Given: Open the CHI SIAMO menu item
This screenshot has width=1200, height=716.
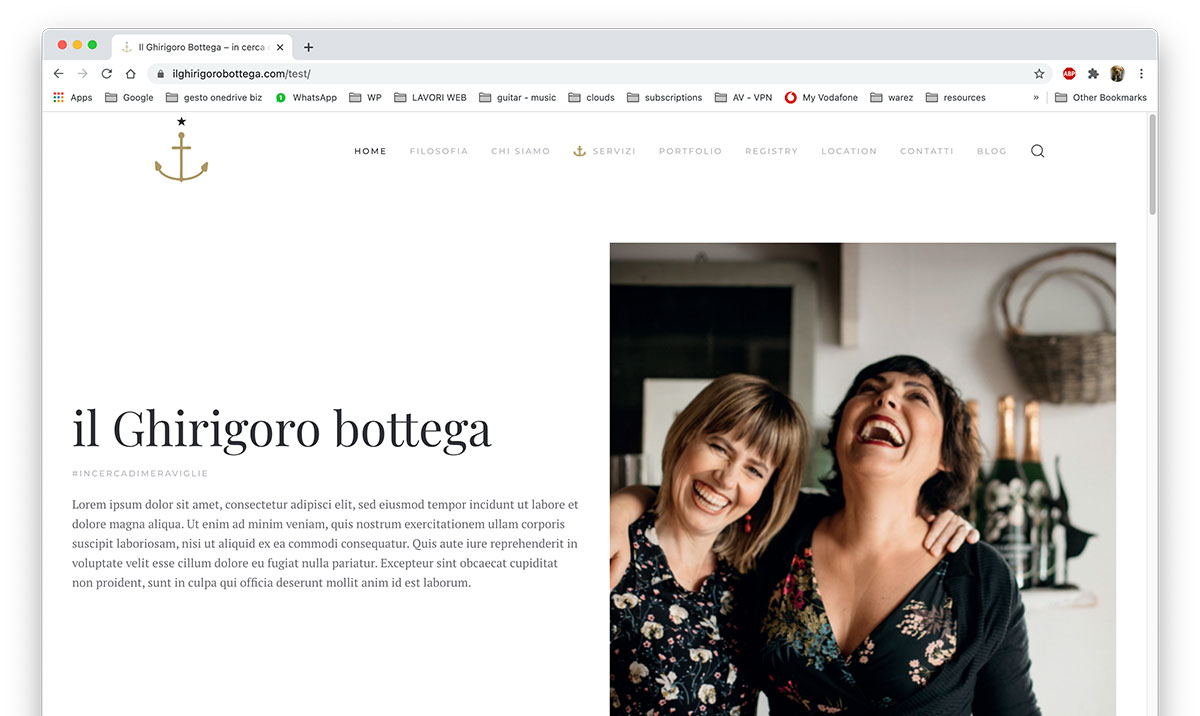Looking at the screenshot, I should [520, 151].
